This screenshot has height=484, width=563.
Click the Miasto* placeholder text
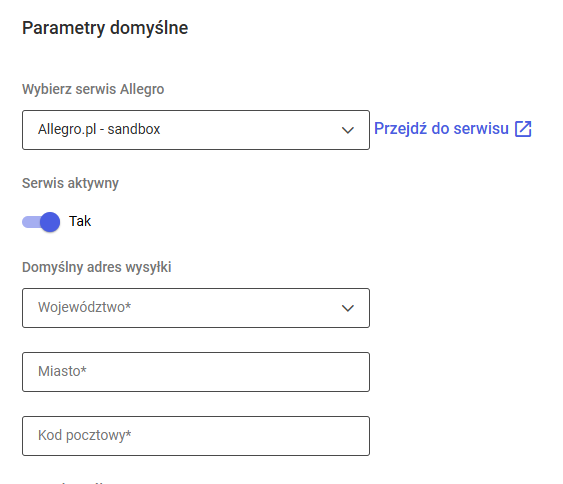click(62, 371)
